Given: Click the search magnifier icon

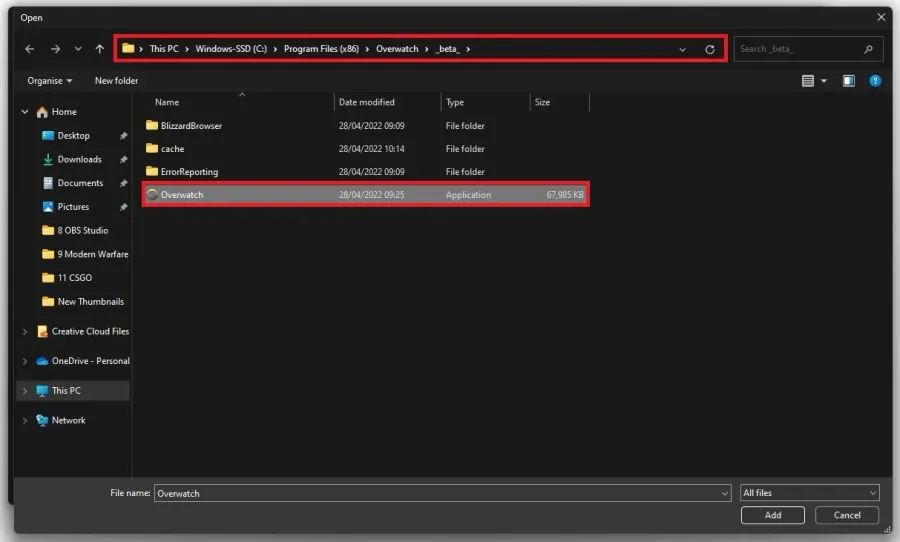Looking at the screenshot, I should tap(868, 49).
